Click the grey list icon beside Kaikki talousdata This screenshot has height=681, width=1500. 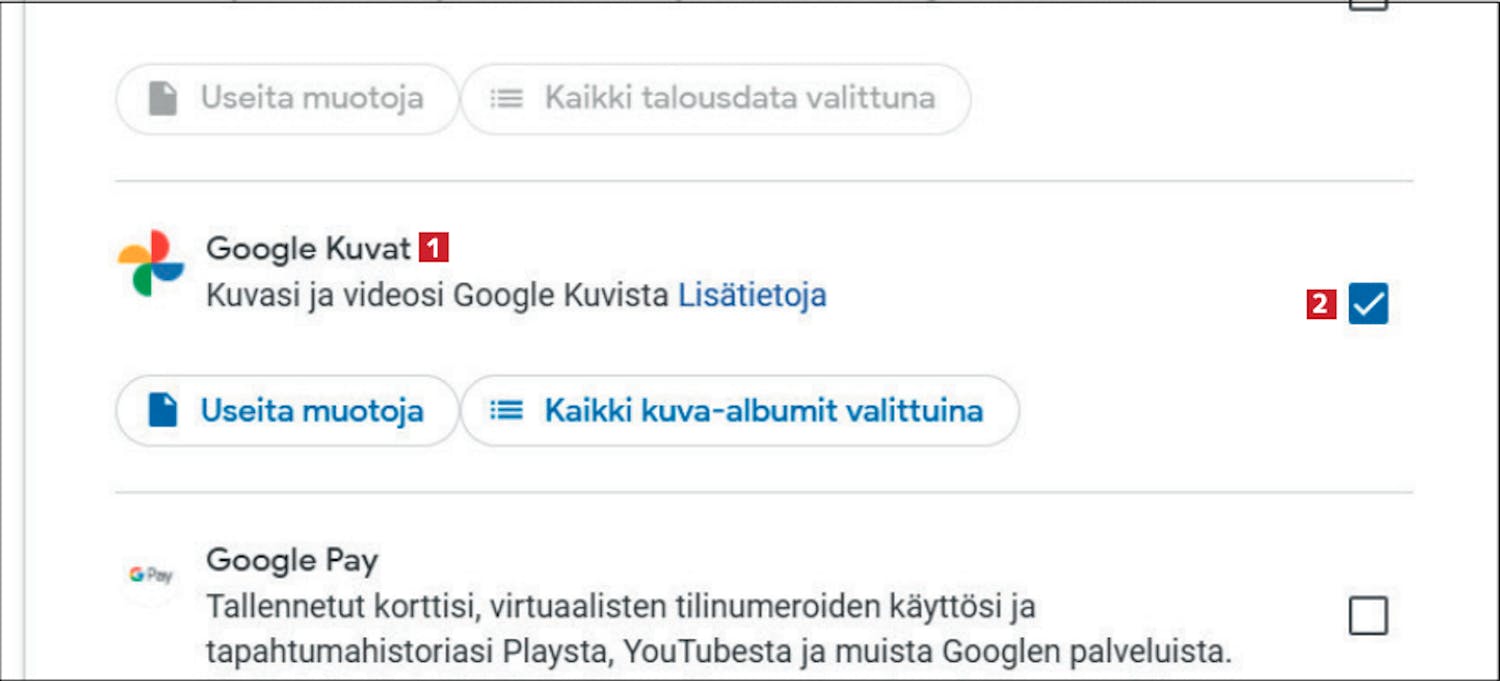point(506,98)
